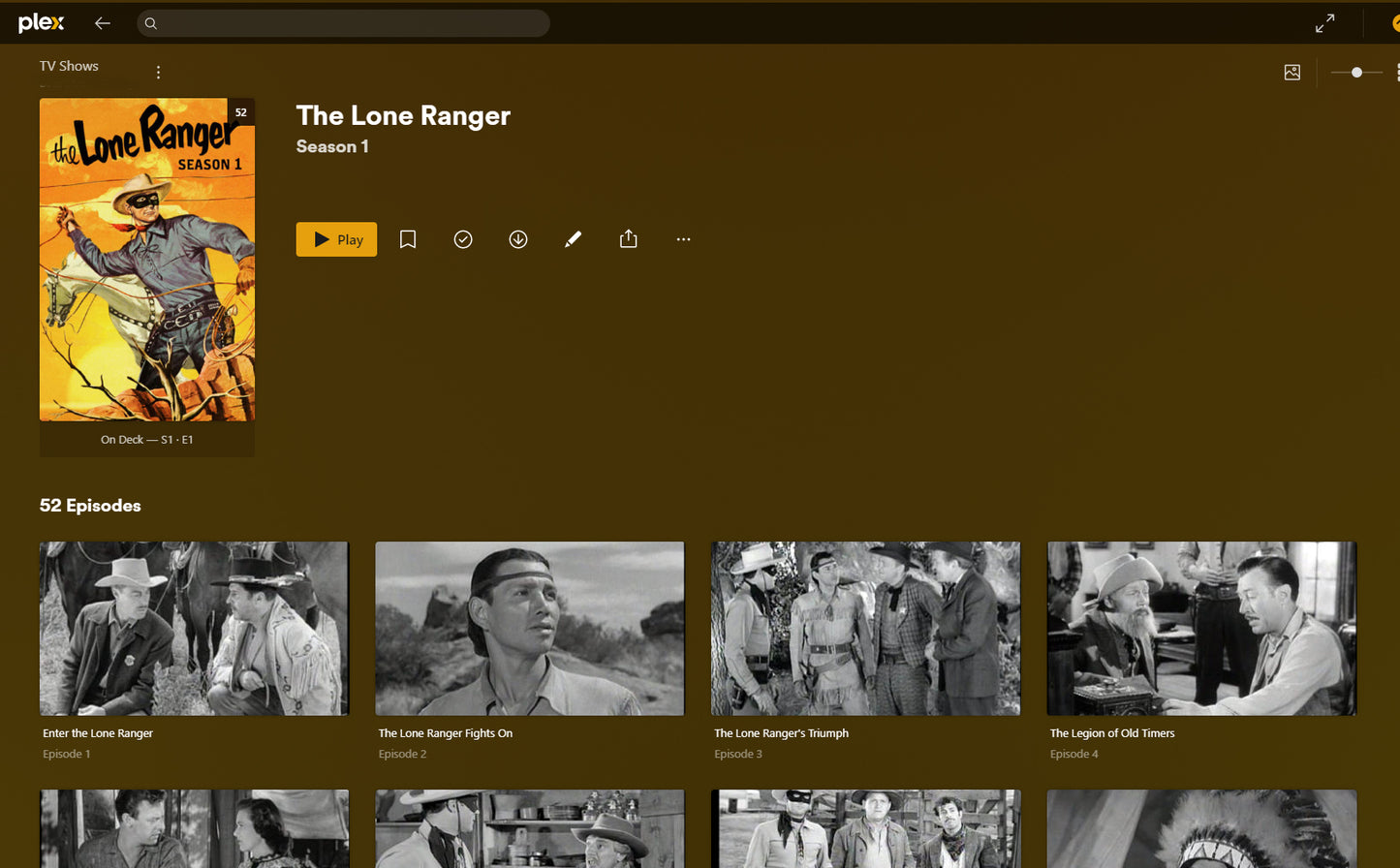Click The Lone Ranger show title link
Image resolution: width=1400 pixels, height=868 pixels.
click(403, 115)
